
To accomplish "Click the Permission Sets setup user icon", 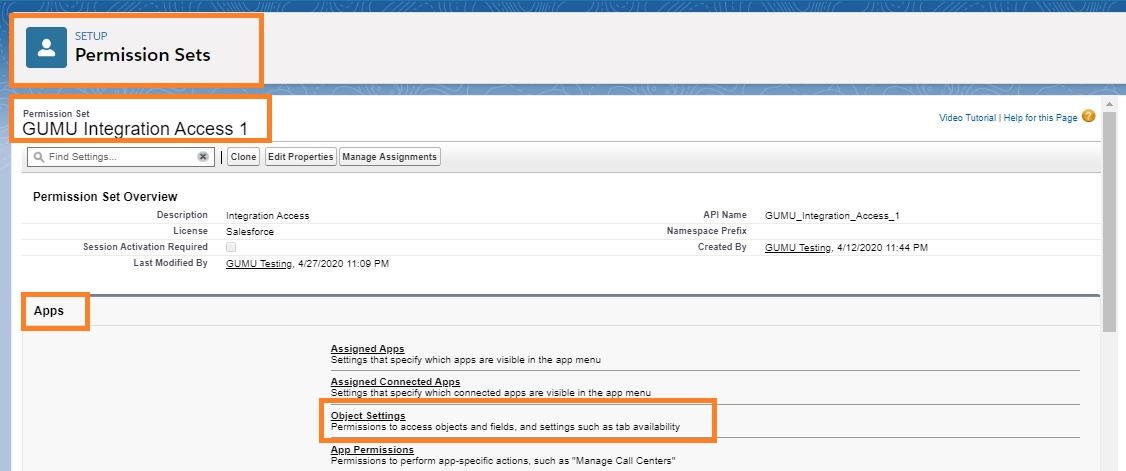I will [x=46, y=47].
